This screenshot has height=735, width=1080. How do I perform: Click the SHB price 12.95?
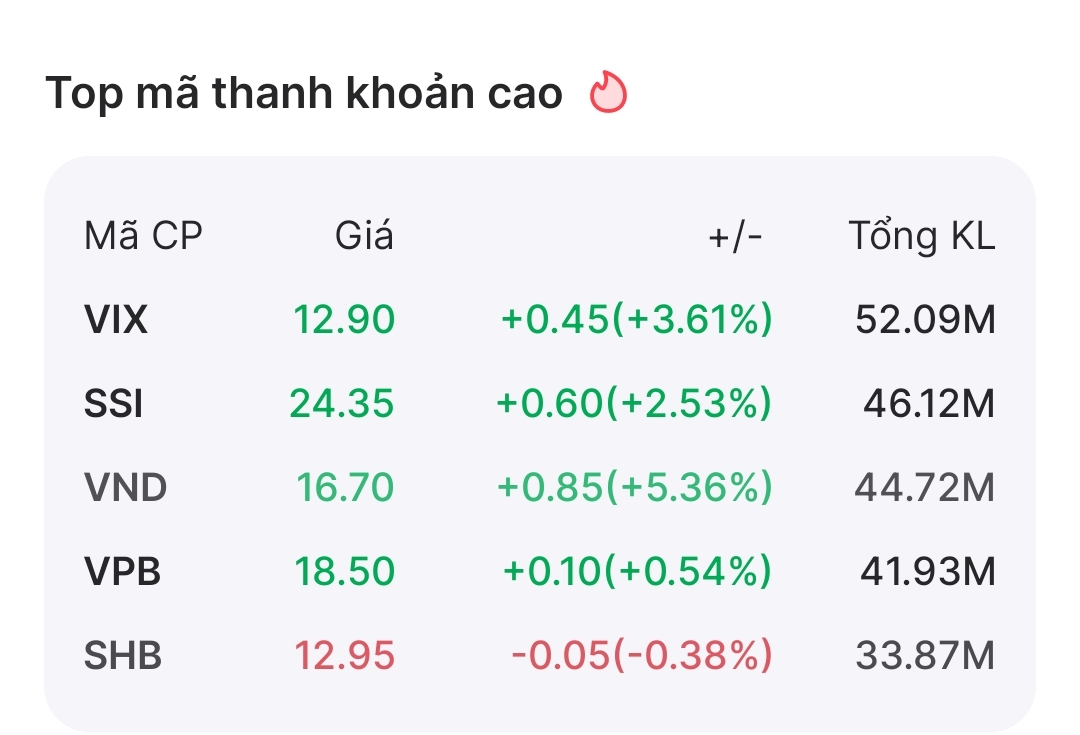(x=344, y=656)
